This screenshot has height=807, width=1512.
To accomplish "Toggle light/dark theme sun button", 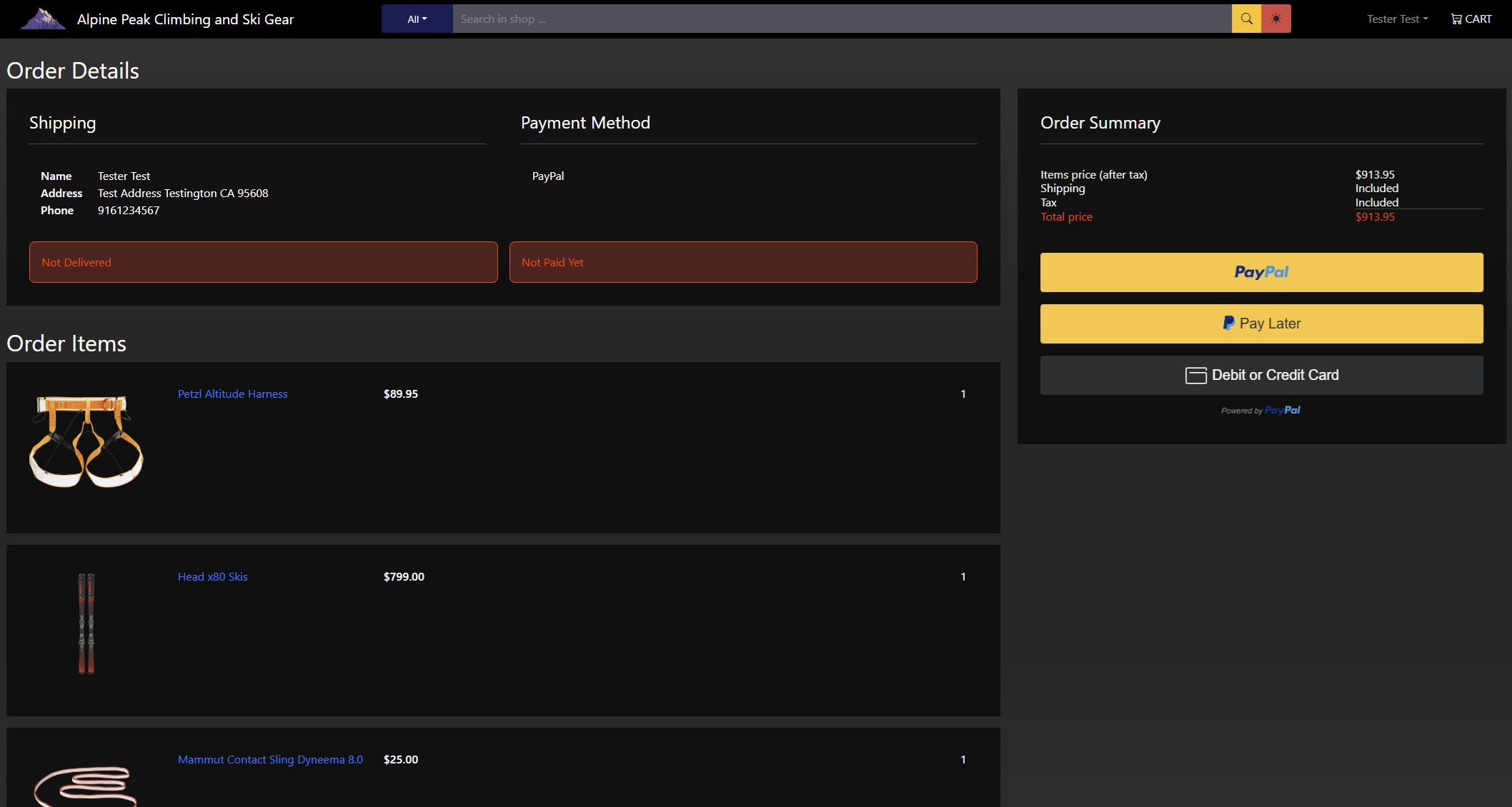I will point(1276,19).
